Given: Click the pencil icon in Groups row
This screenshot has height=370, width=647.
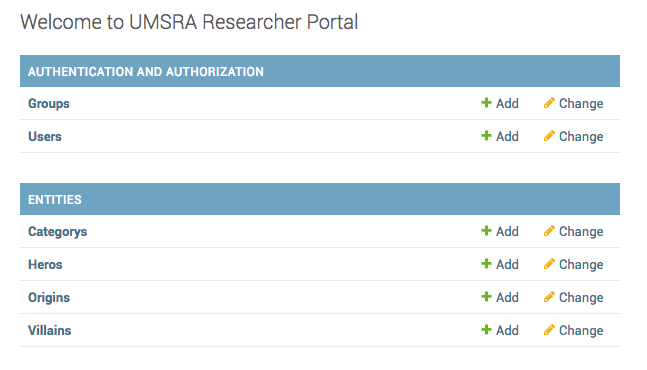Looking at the screenshot, I should (x=549, y=103).
